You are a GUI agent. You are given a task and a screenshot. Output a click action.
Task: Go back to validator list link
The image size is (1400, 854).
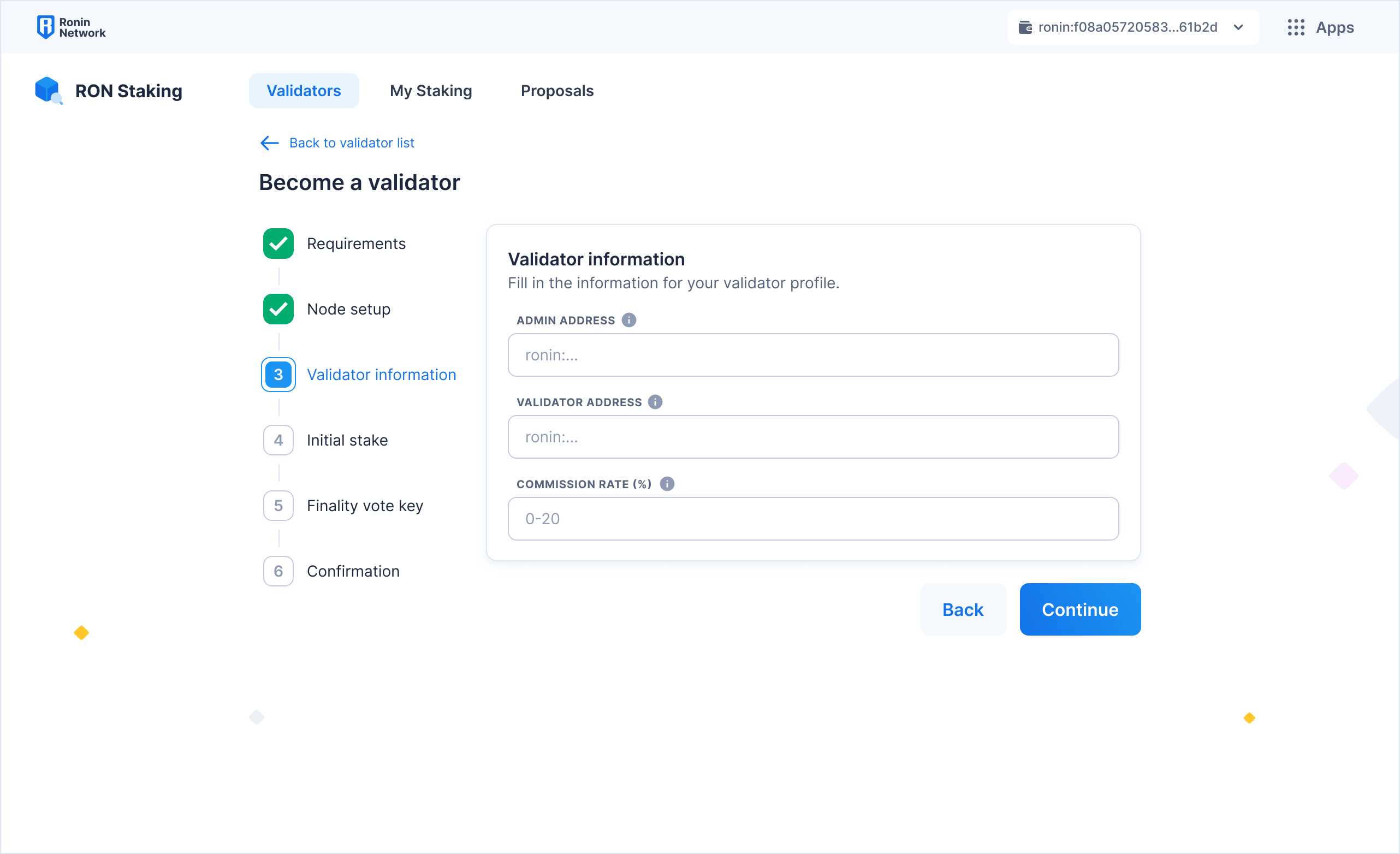click(352, 143)
